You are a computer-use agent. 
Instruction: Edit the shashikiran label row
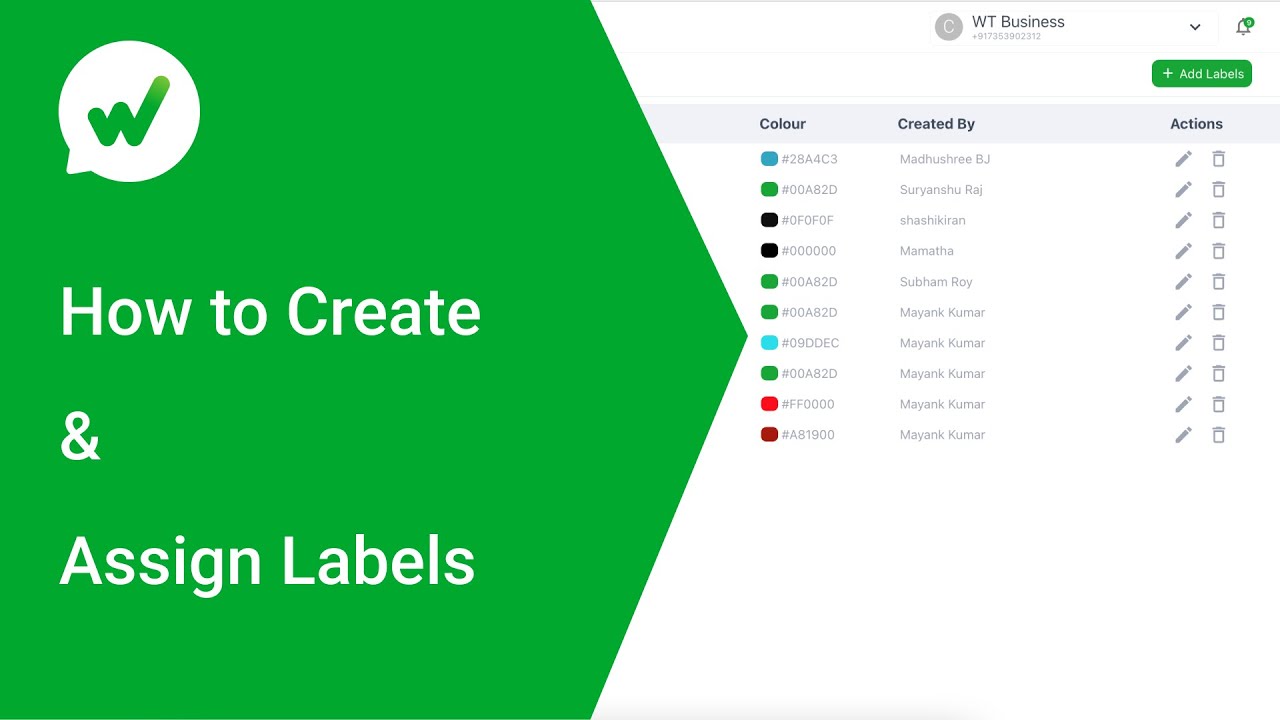(1183, 220)
